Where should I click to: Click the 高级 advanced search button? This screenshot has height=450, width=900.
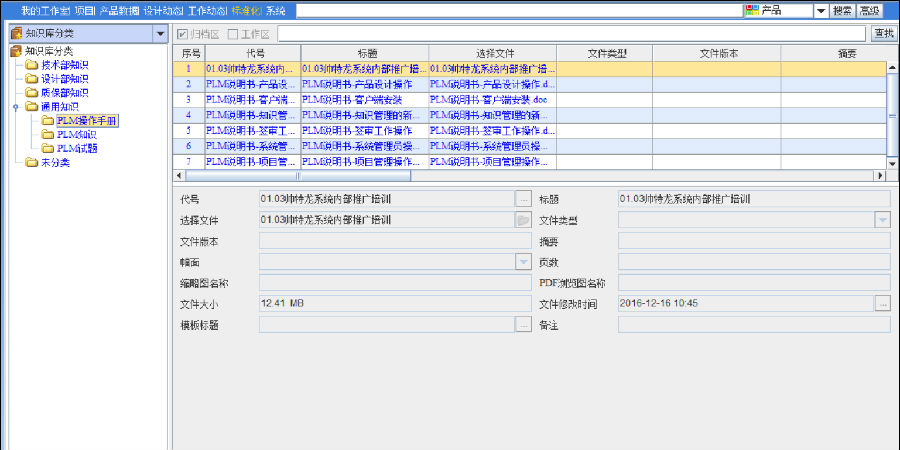tap(869, 10)
